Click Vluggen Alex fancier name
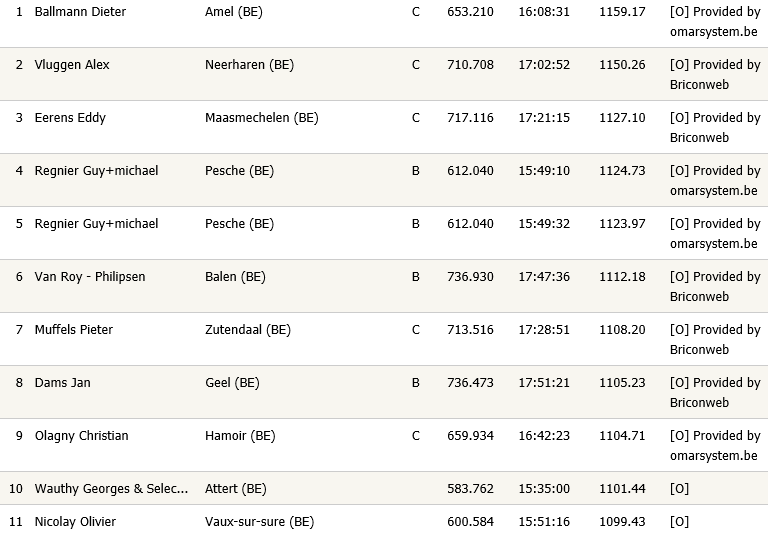This screenshot has height=535, width=769. click(x=72, y=64)
